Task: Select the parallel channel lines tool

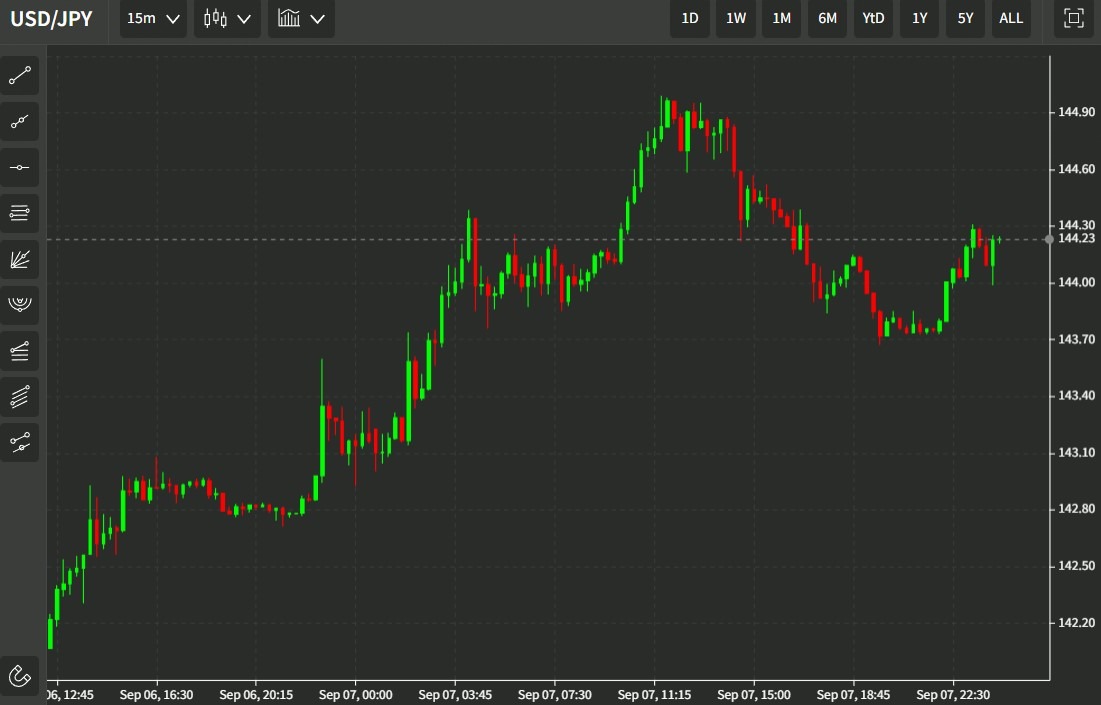Action: click(20, 397)
